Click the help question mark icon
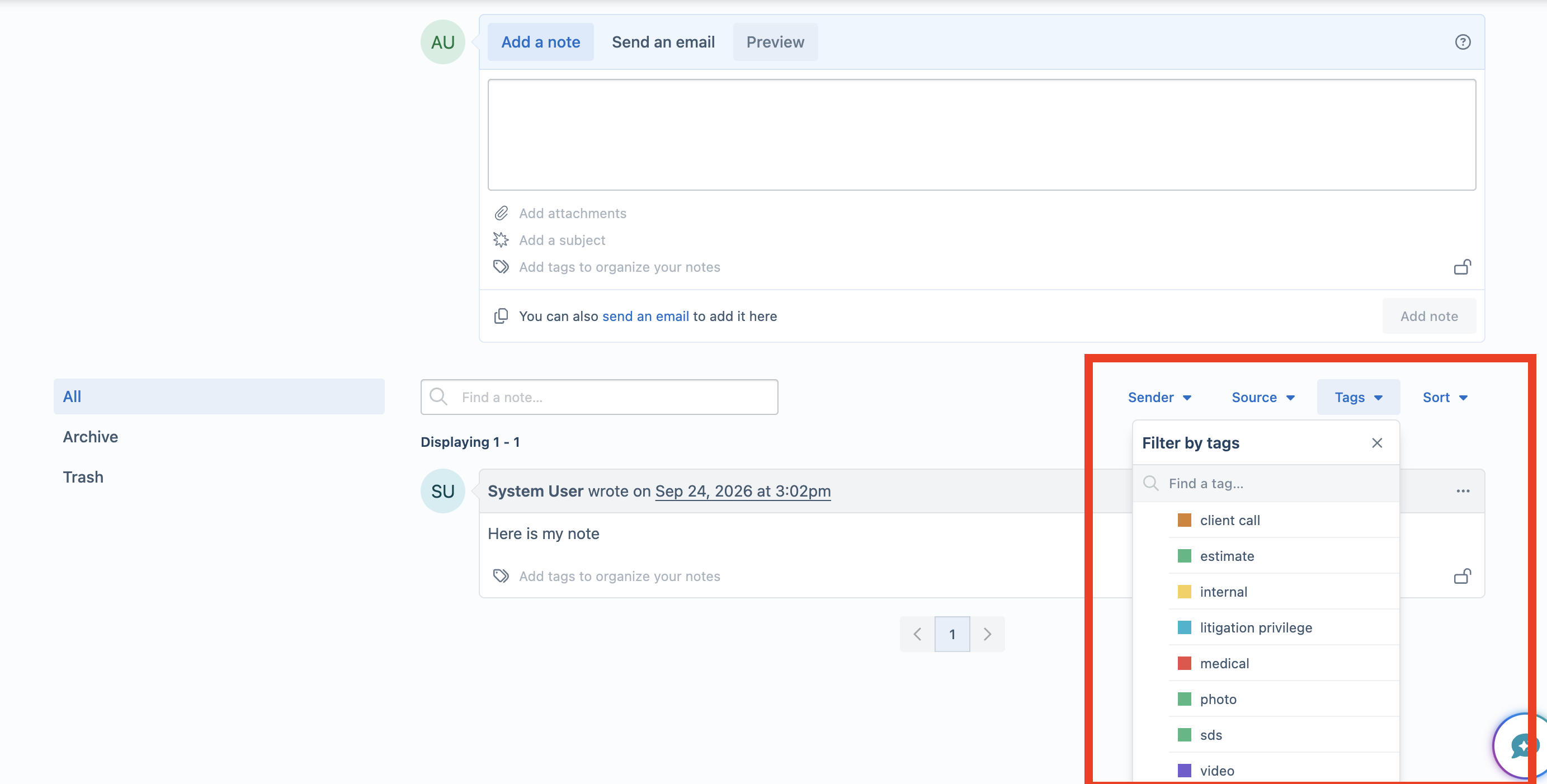This screenshot has height=784, width=1547. tap(1463, 42)
